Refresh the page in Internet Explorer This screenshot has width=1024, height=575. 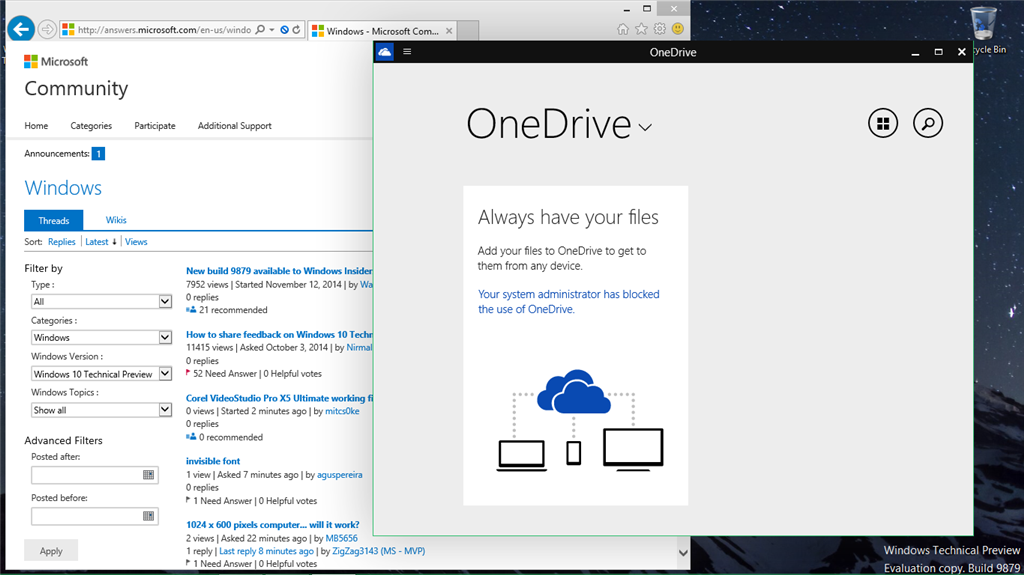296,30
